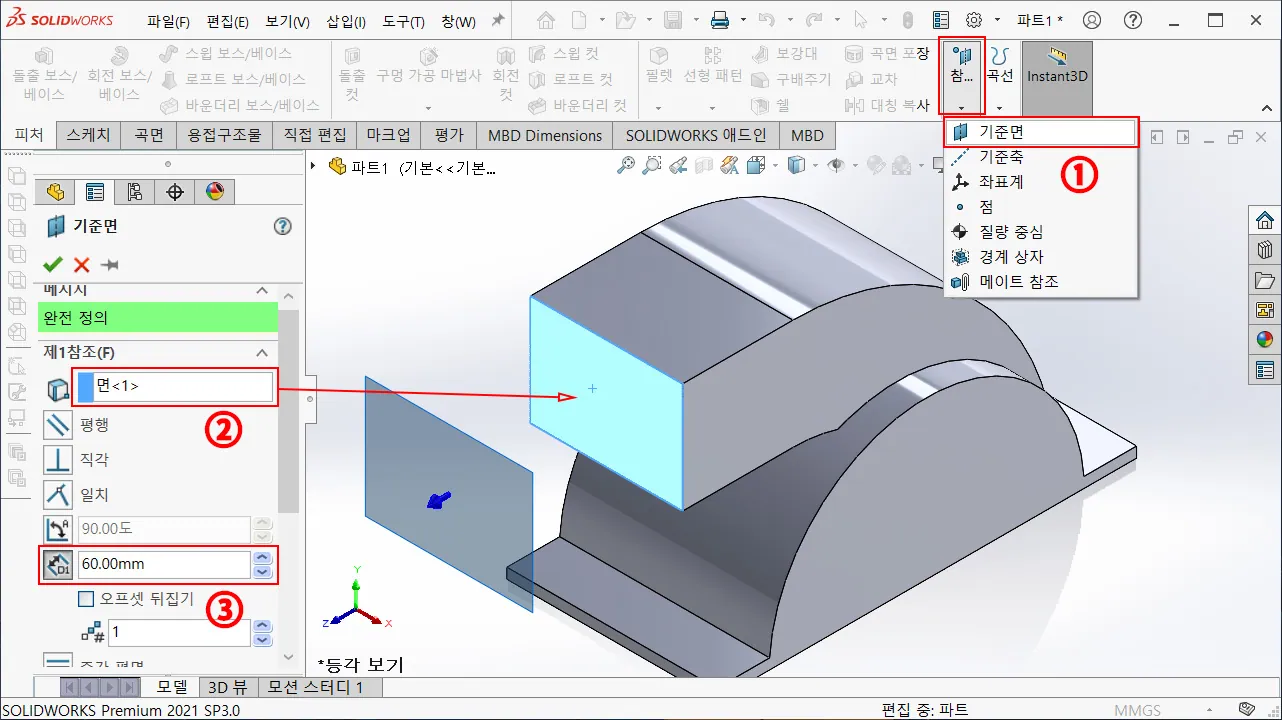Collapse the 제1참조(F) section
Image resolution: width=1282 pixels, height=720 pixels.
[x=262, y=353]
